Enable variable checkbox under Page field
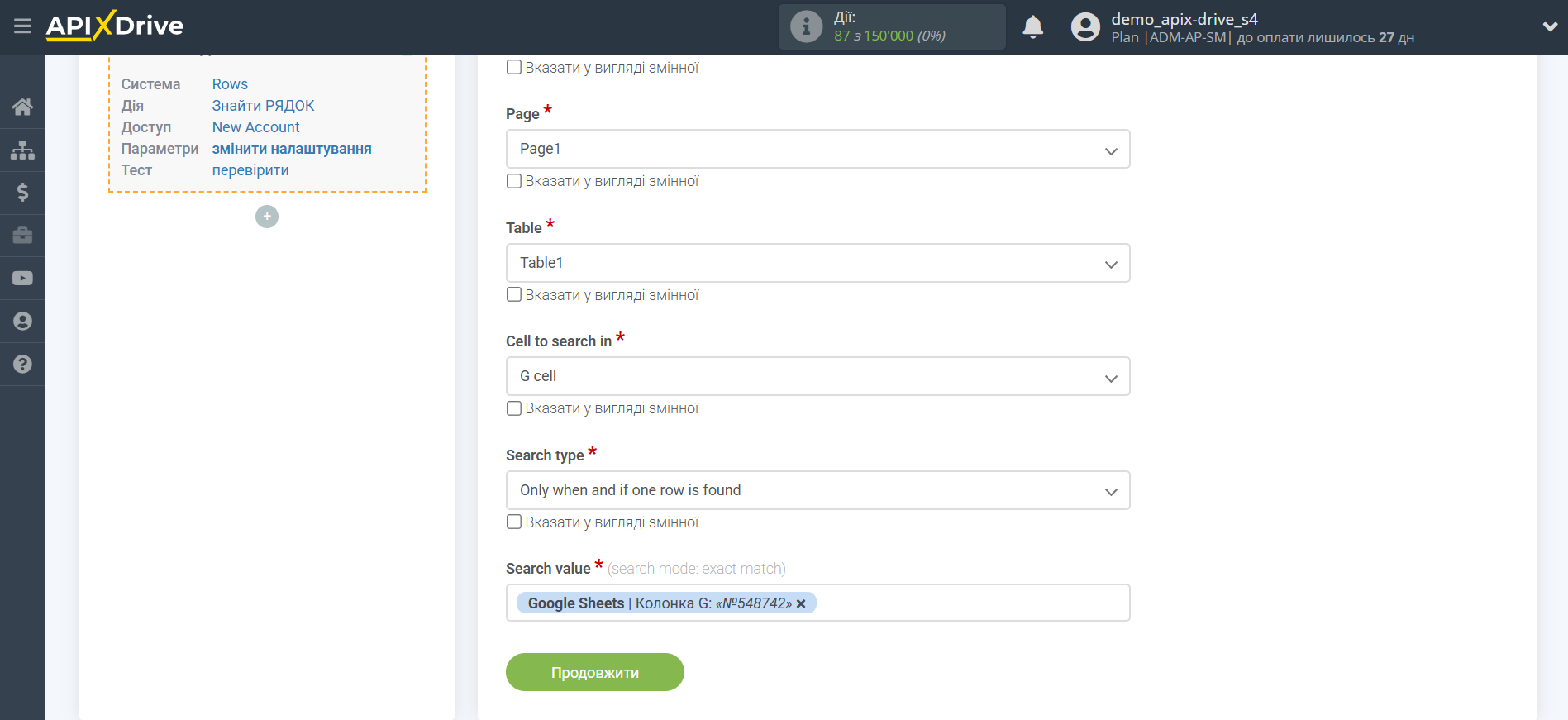 pos(514,181)
